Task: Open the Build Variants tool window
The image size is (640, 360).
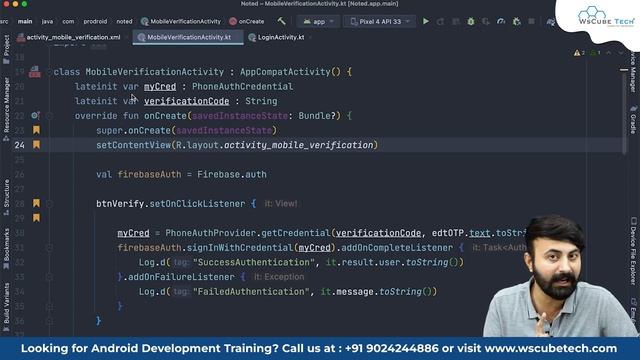Action: tap(6, 306)
